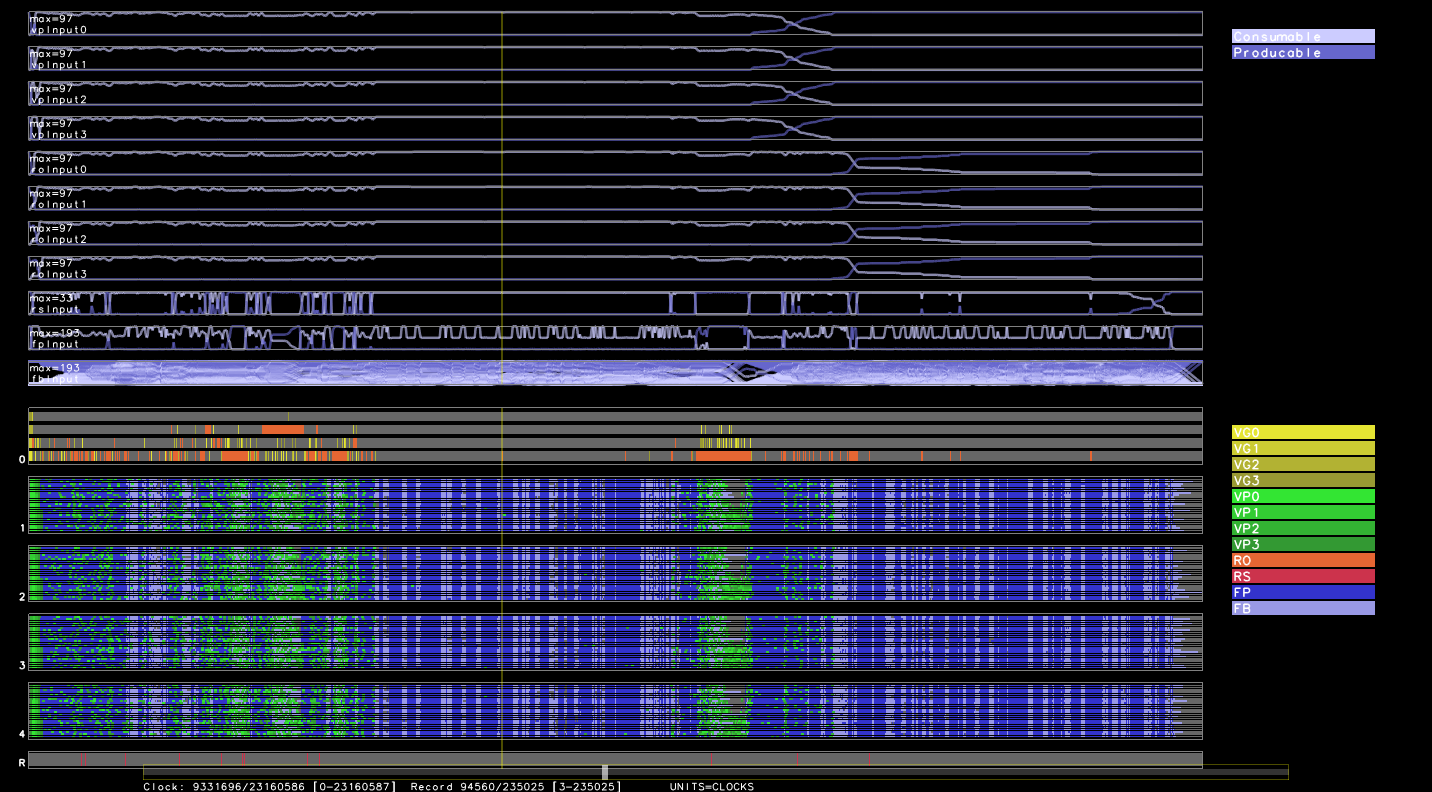Click the Producable legend swatch
This screenshot has width=1432, height=792.
[x=1302, y=52]
